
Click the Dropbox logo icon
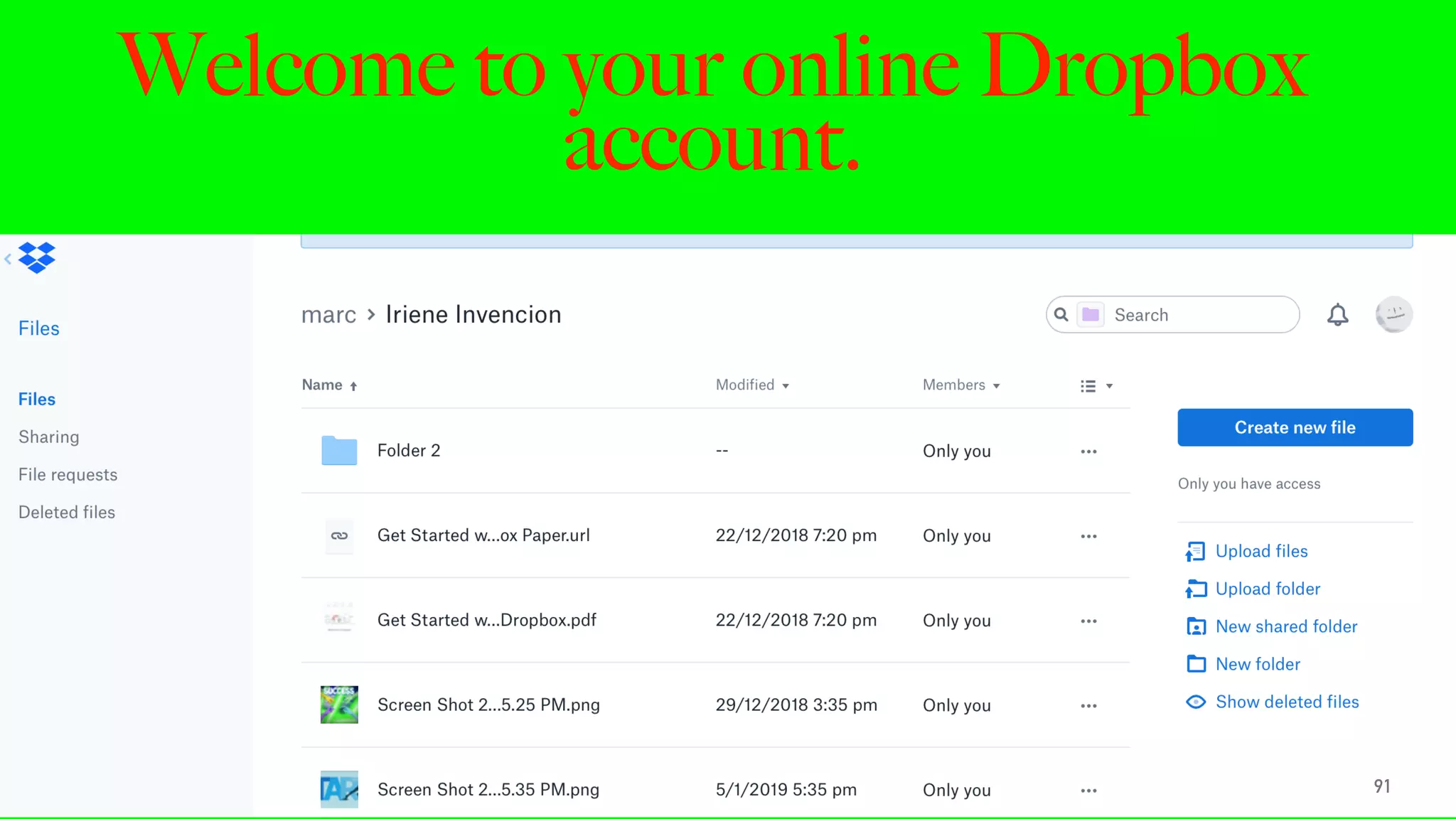[x=37, y=257]
